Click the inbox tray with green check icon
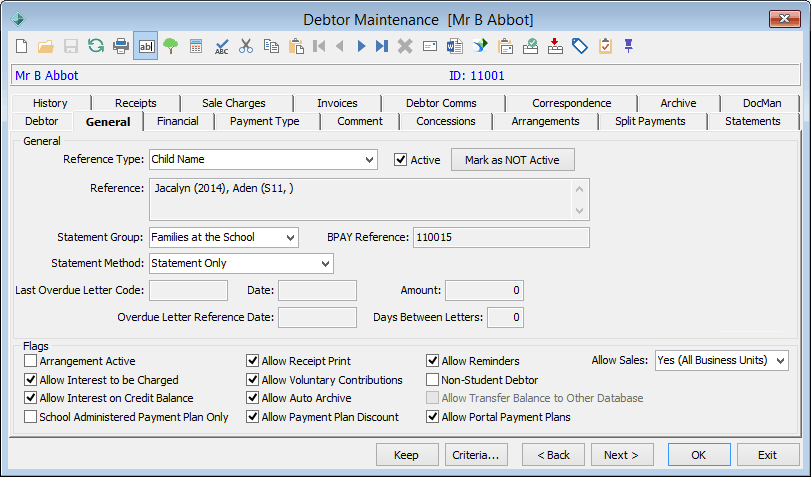Image resolution: width=811 pixels, height=477 pixels. [x=530, y=46]
